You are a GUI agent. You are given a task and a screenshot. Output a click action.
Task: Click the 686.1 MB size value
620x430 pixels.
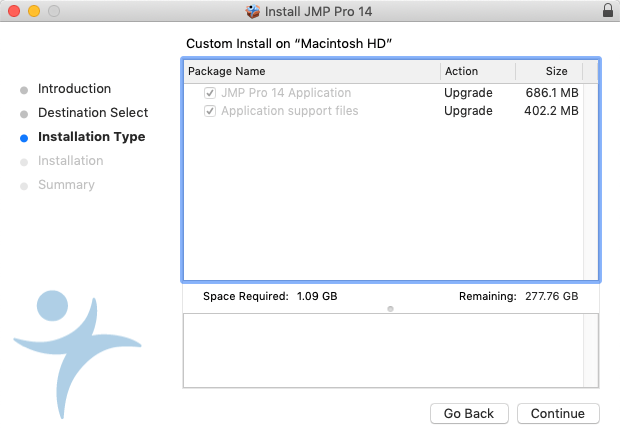pyautogui.click(x=552, y=93)
